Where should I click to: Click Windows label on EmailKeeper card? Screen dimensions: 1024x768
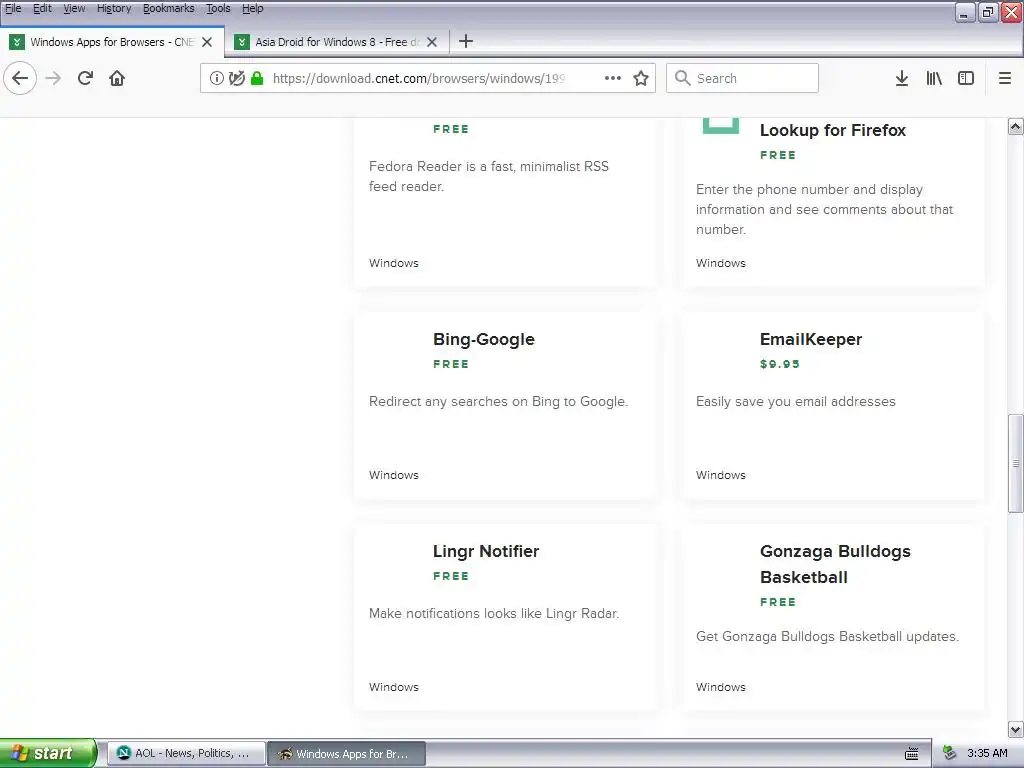tap(720, 475)
